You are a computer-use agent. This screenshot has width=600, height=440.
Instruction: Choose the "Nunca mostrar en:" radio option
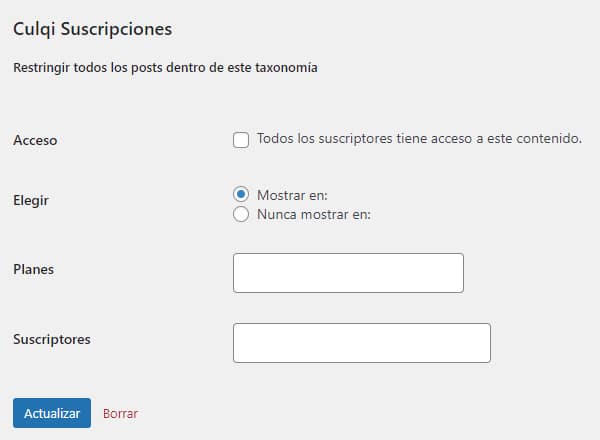[x=241, y=214]
